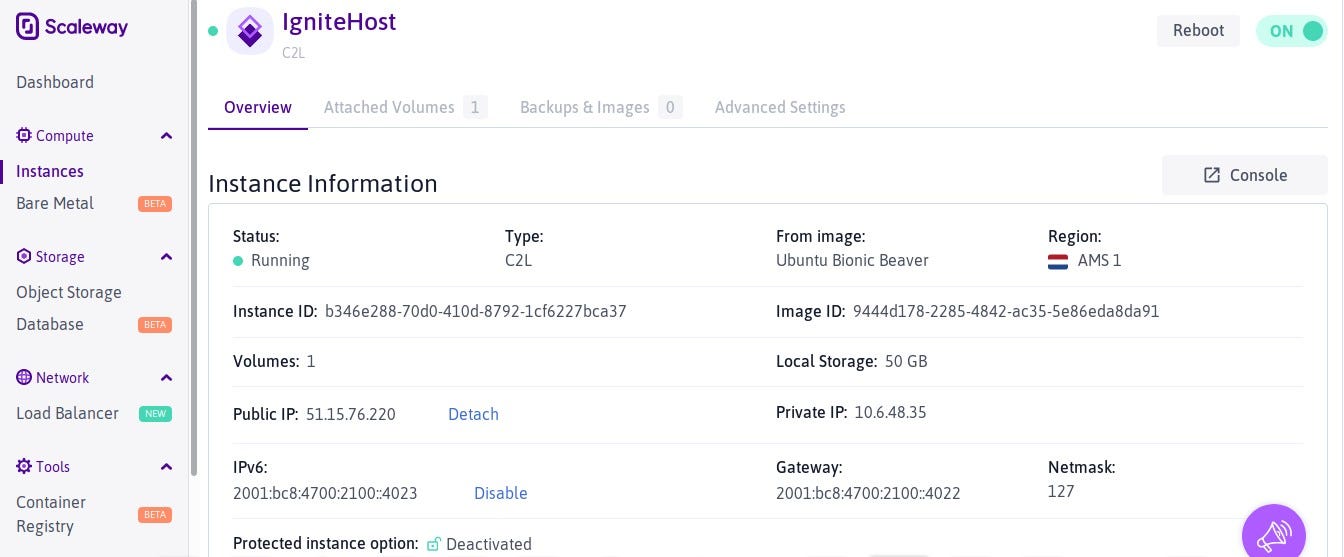
Task: Select the Instance ID value b346e288
Action: click(476, 311)
